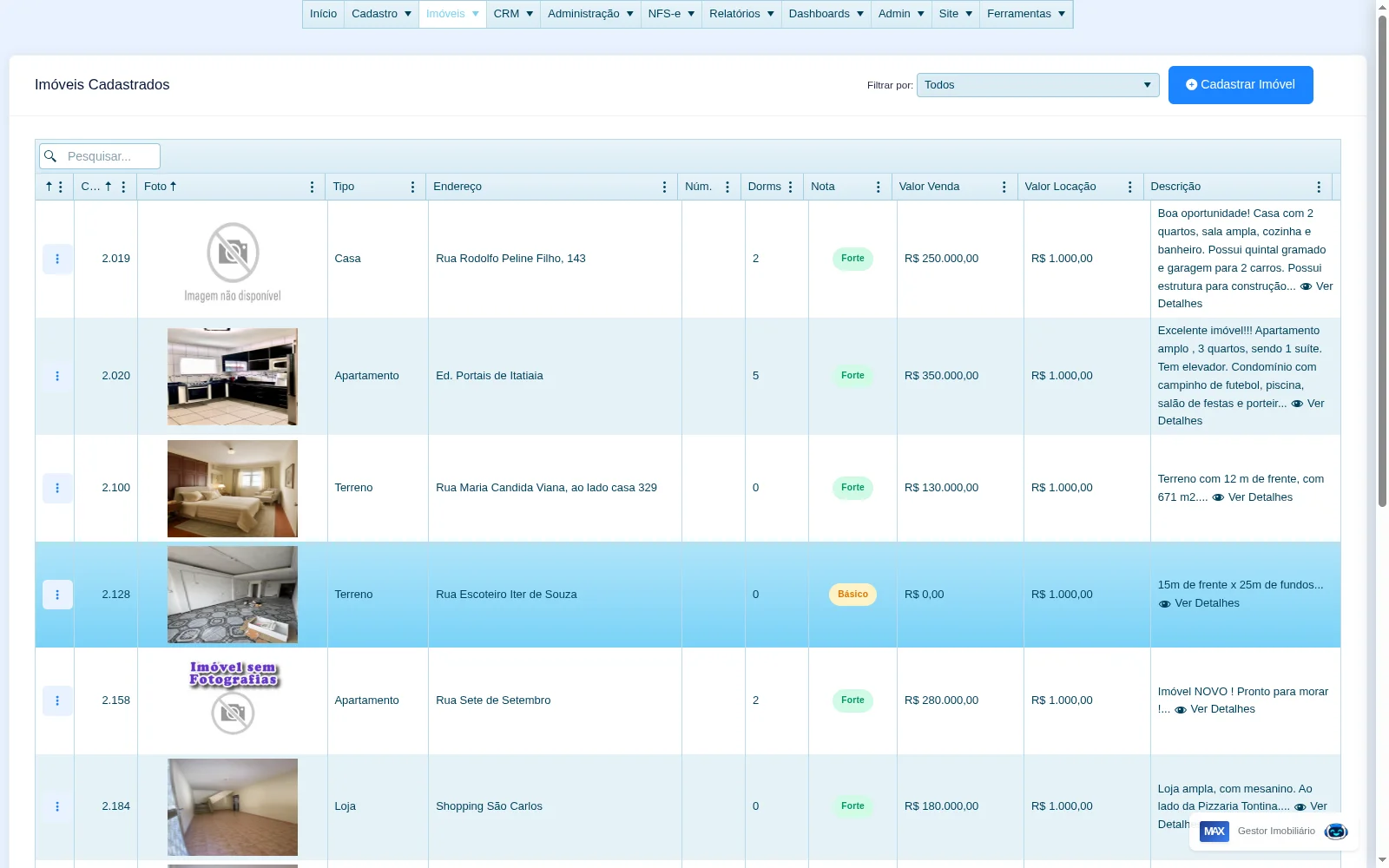The width and height of the screenshot is (1389, 868).
Task: Click address Rua Rodolfo Peline Filho, 143
Action: [x=510, y=259]
